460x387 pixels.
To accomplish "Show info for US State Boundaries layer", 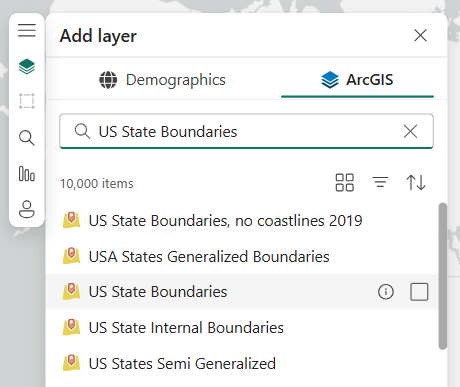I will point(386,292).
